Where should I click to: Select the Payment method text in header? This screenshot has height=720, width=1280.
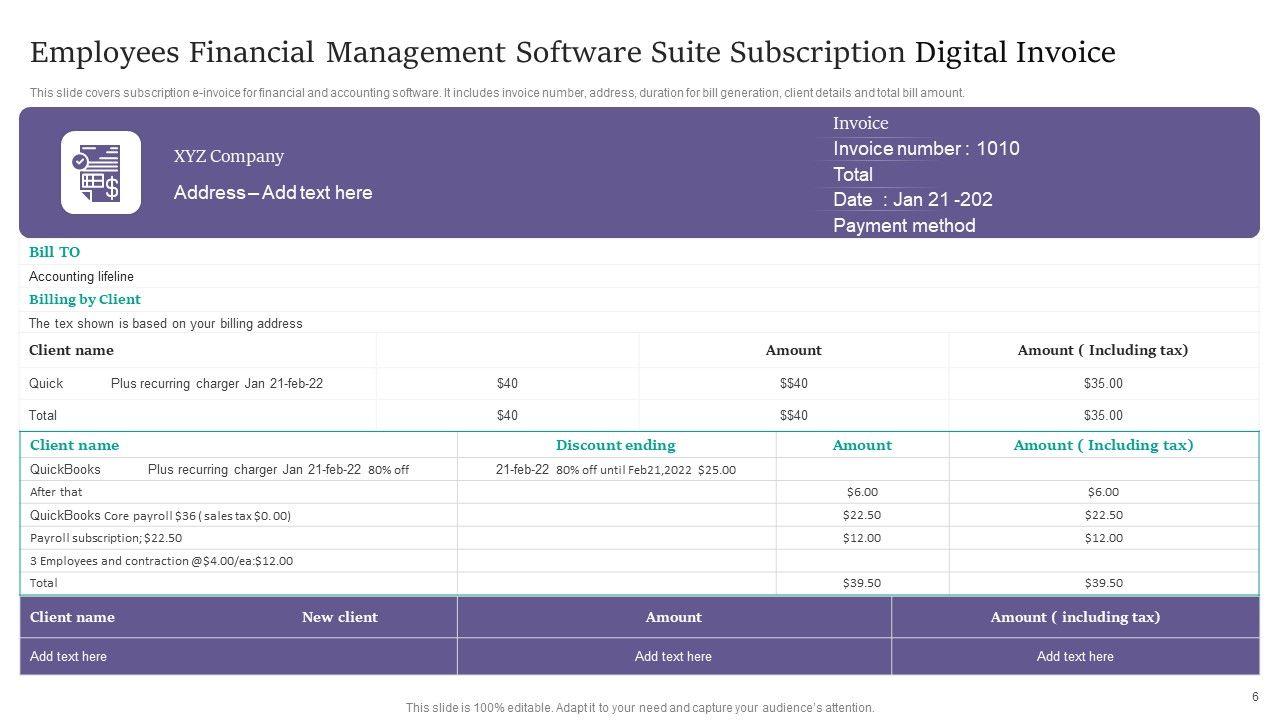904,226
